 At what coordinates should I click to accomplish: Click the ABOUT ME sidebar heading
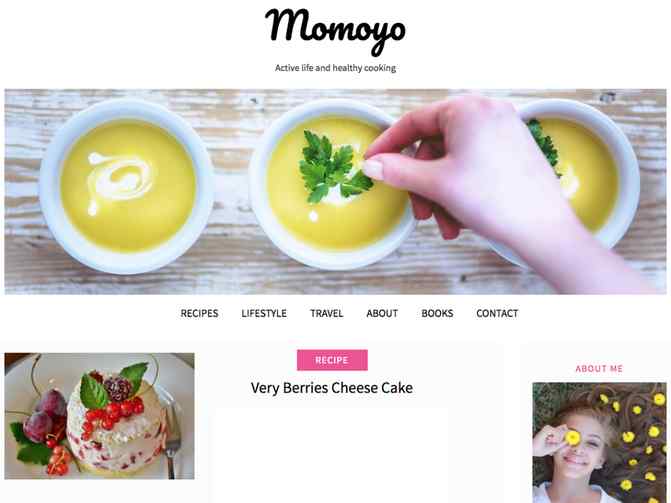point(599,369)
